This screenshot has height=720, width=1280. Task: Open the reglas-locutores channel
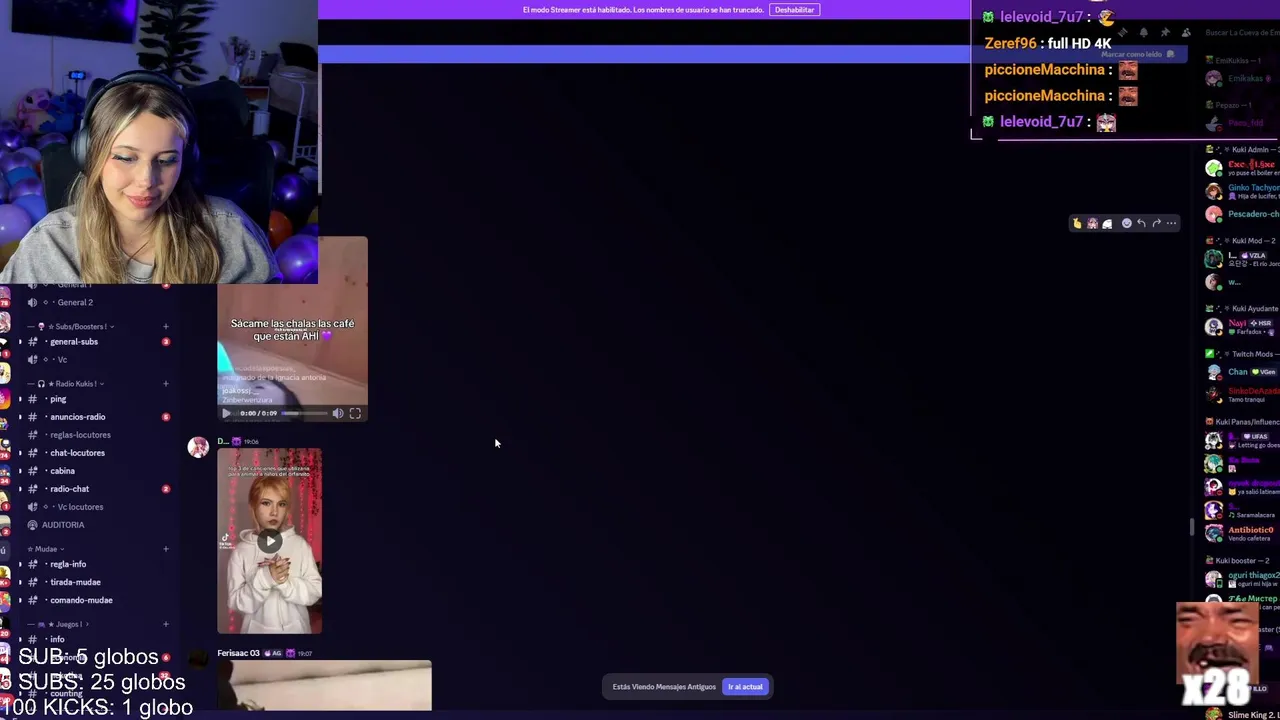pyautogui.click(x=80, y=435)
